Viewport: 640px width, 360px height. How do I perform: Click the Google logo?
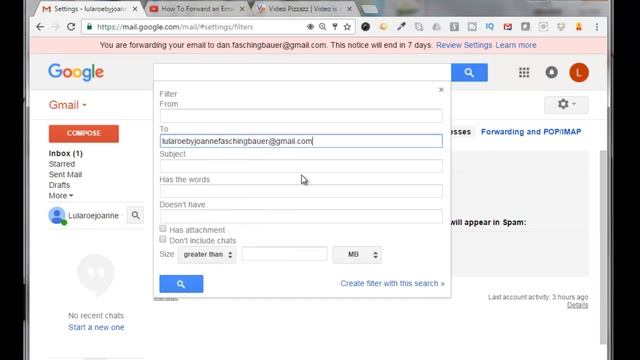point(76,72)
